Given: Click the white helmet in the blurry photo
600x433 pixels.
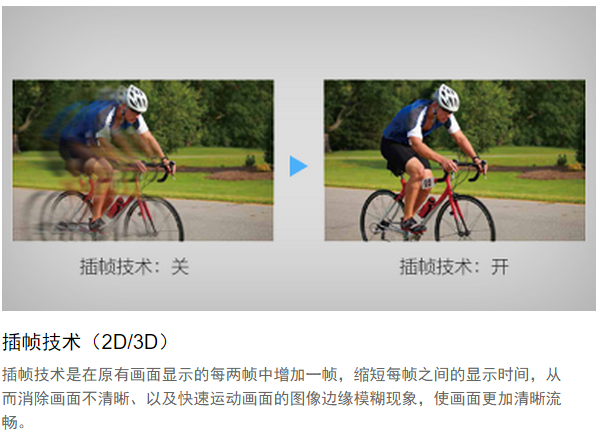Looking at the screenshot, I should [136, 98].
